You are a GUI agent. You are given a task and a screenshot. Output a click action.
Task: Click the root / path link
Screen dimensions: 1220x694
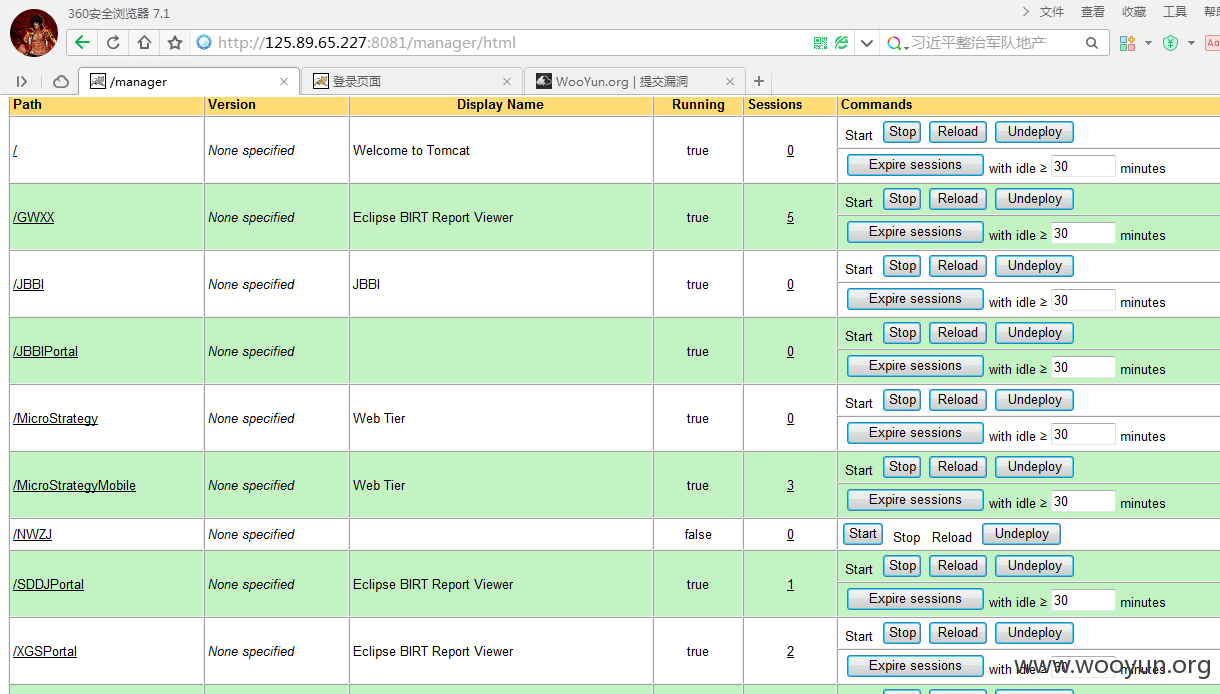15,150
